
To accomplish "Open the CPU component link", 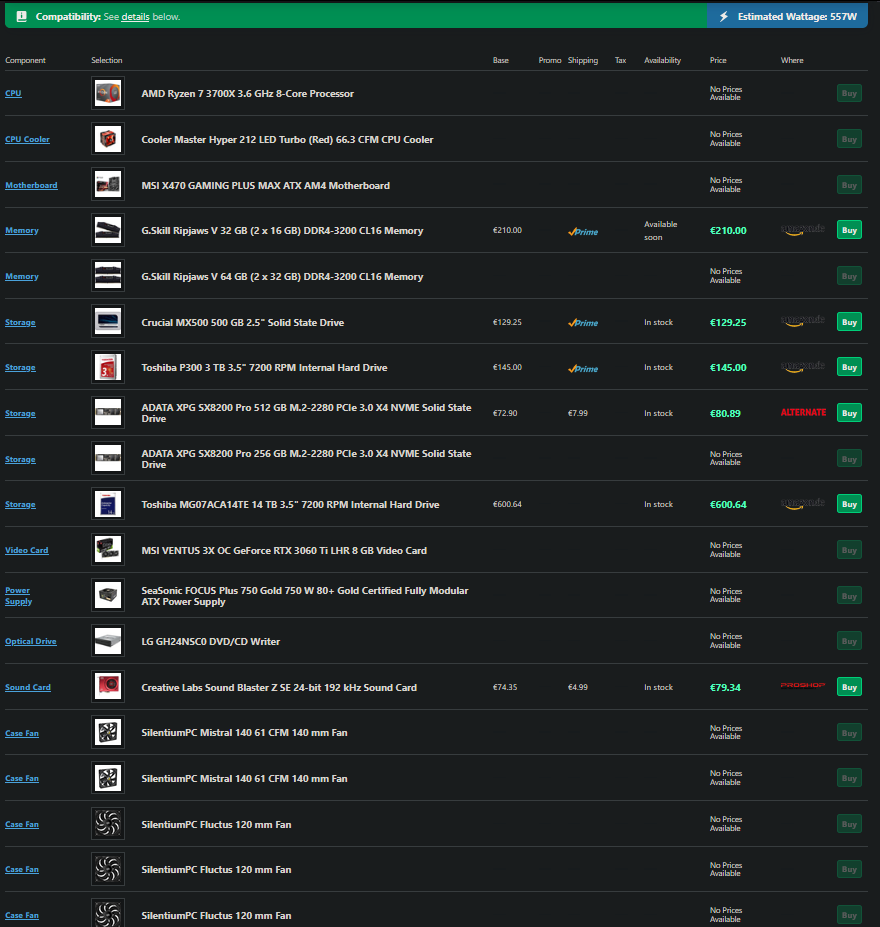I will (x=13, y=93).
